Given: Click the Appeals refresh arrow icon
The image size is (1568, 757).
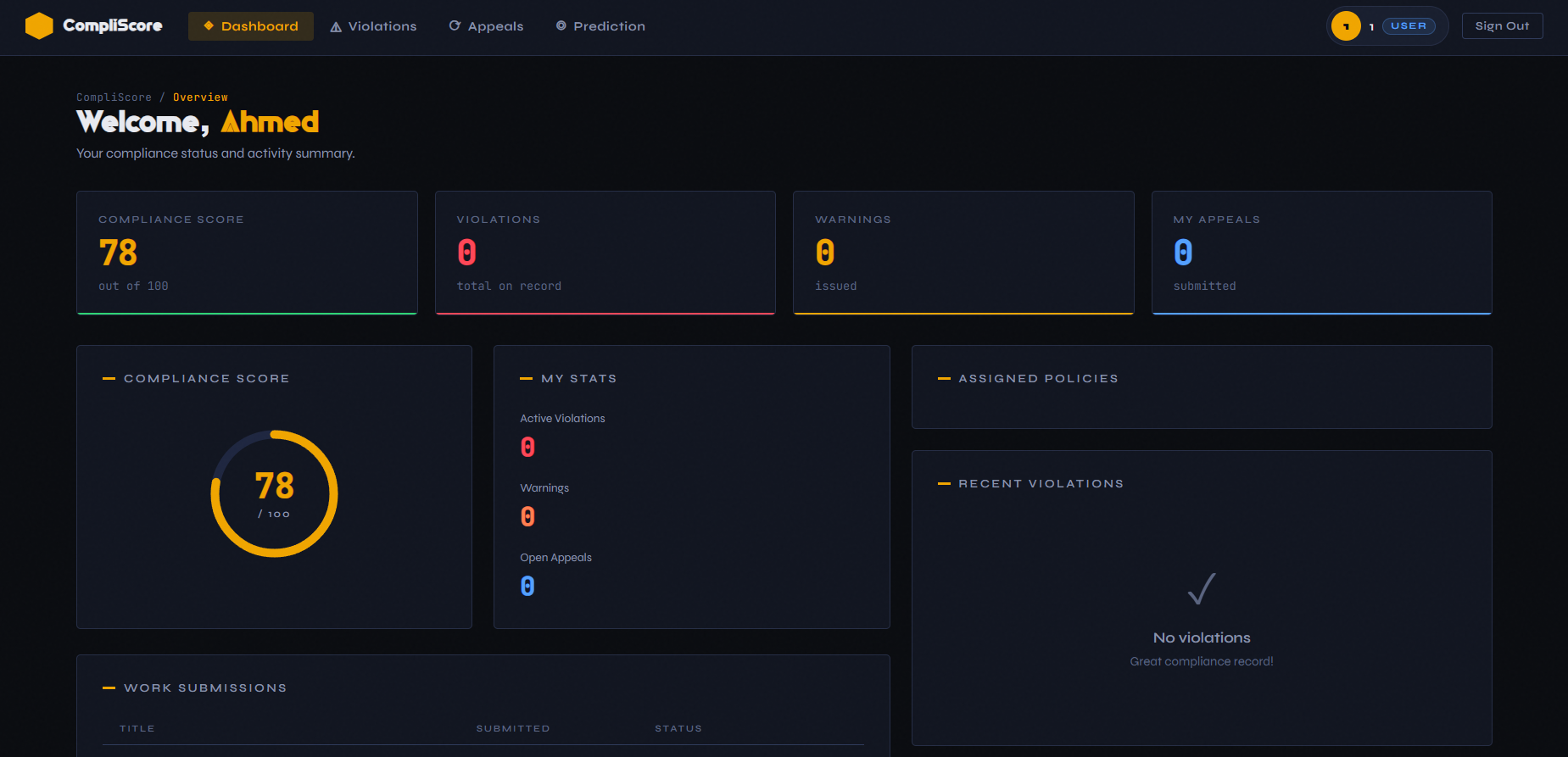Looking at the screenshot, I should [455, 26].
